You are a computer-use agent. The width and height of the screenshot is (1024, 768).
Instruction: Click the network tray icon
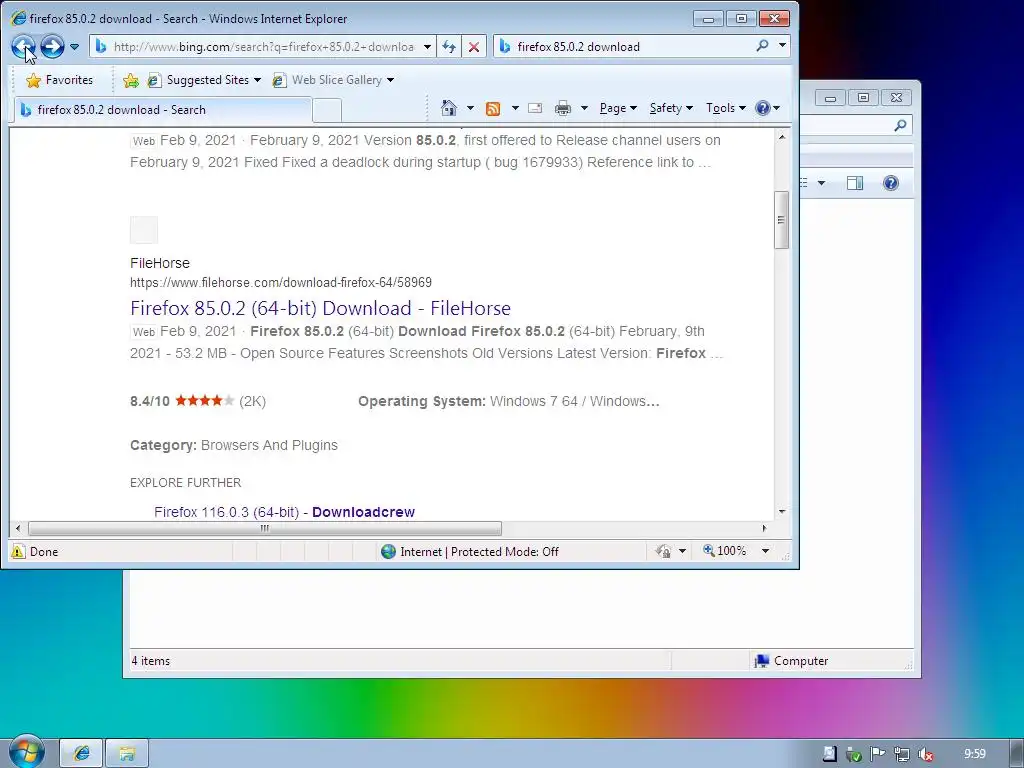(901, 754)
